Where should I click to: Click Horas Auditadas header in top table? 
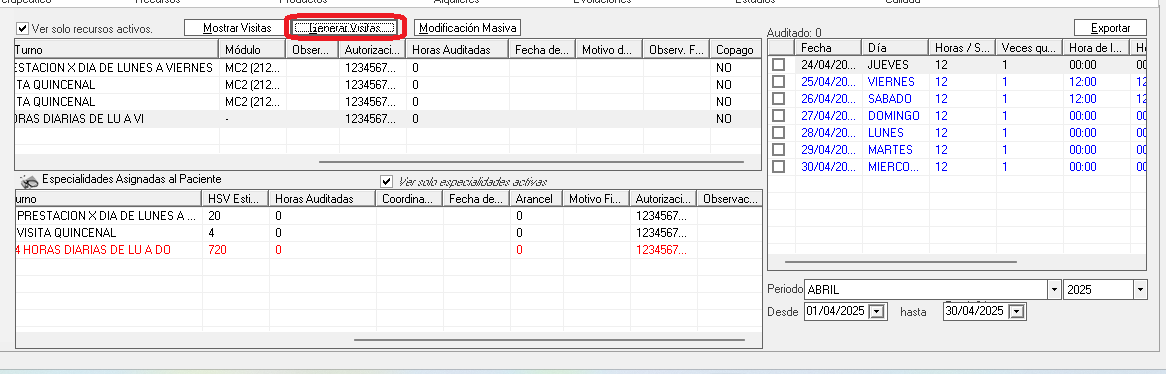[x=457, y=50]
